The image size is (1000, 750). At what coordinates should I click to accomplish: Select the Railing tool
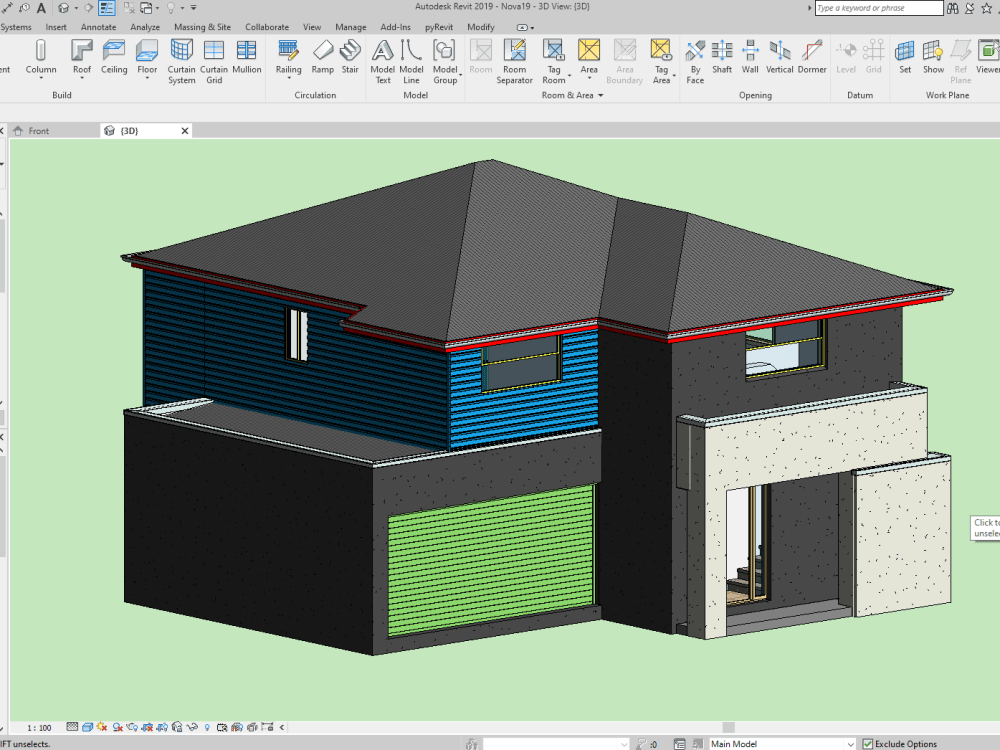tap(289, 62)
